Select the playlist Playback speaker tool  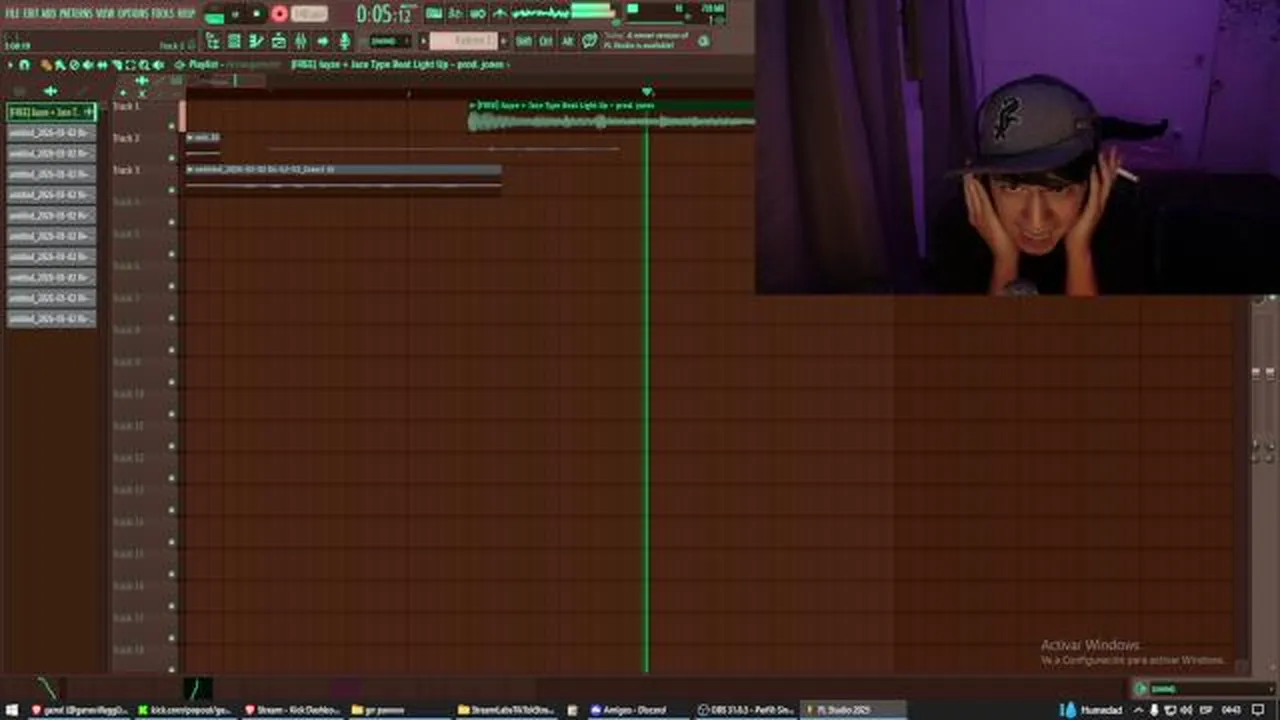158,65
